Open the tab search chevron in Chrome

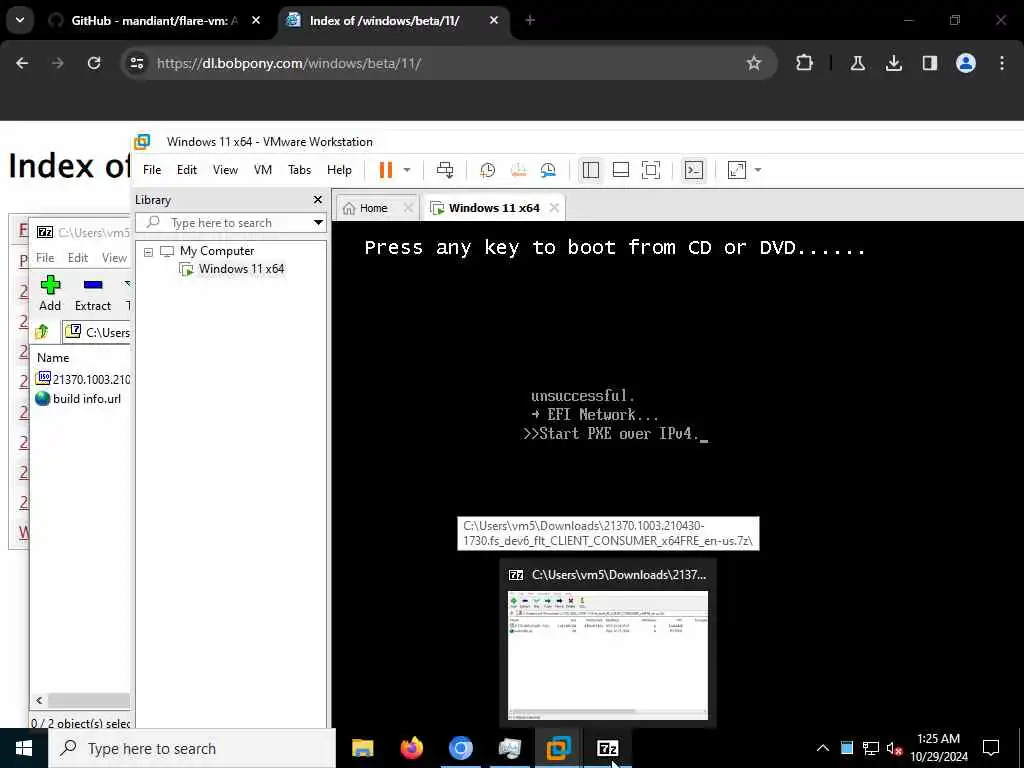[x=20, y=20]
